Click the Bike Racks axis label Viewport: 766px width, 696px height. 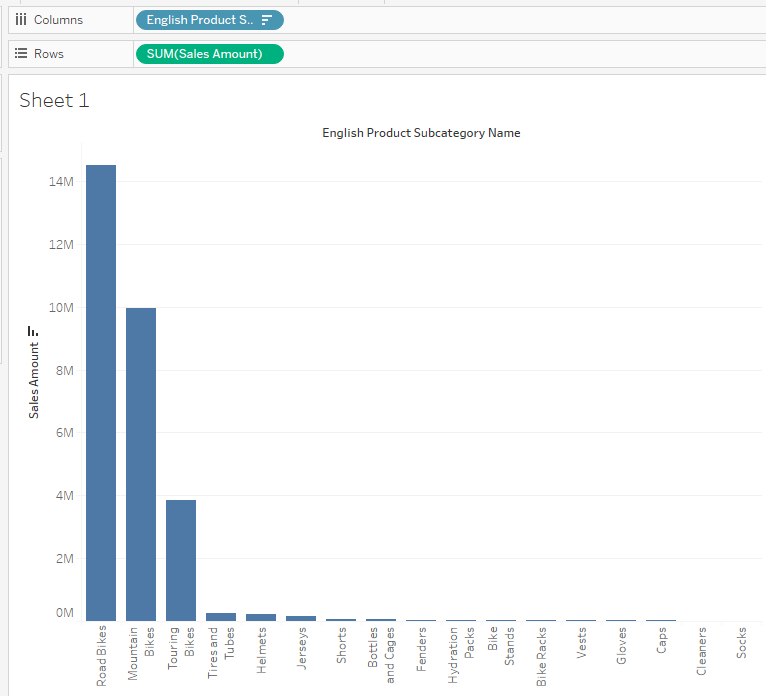tap(541, 657)
